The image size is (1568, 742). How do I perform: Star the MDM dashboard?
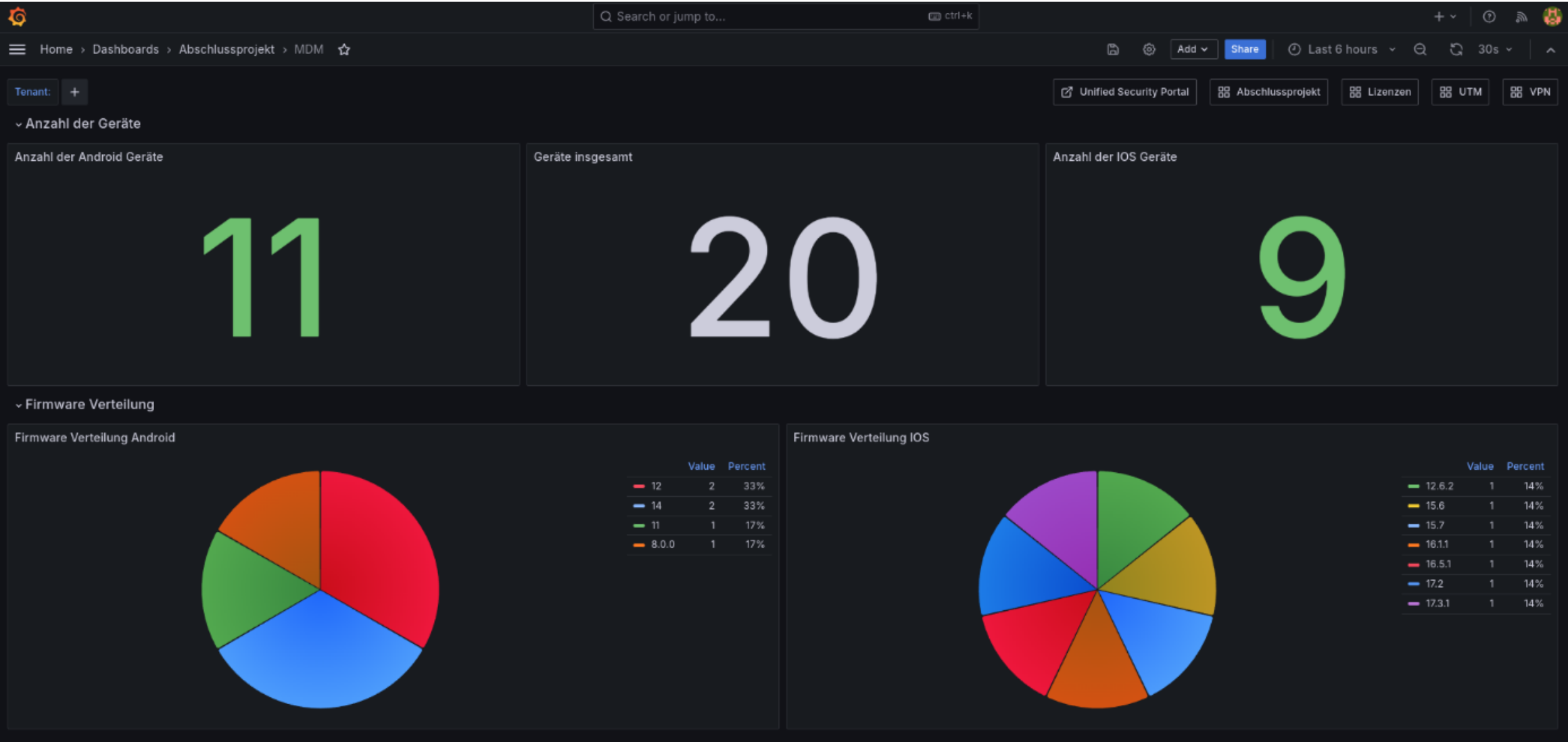(344, 49)
